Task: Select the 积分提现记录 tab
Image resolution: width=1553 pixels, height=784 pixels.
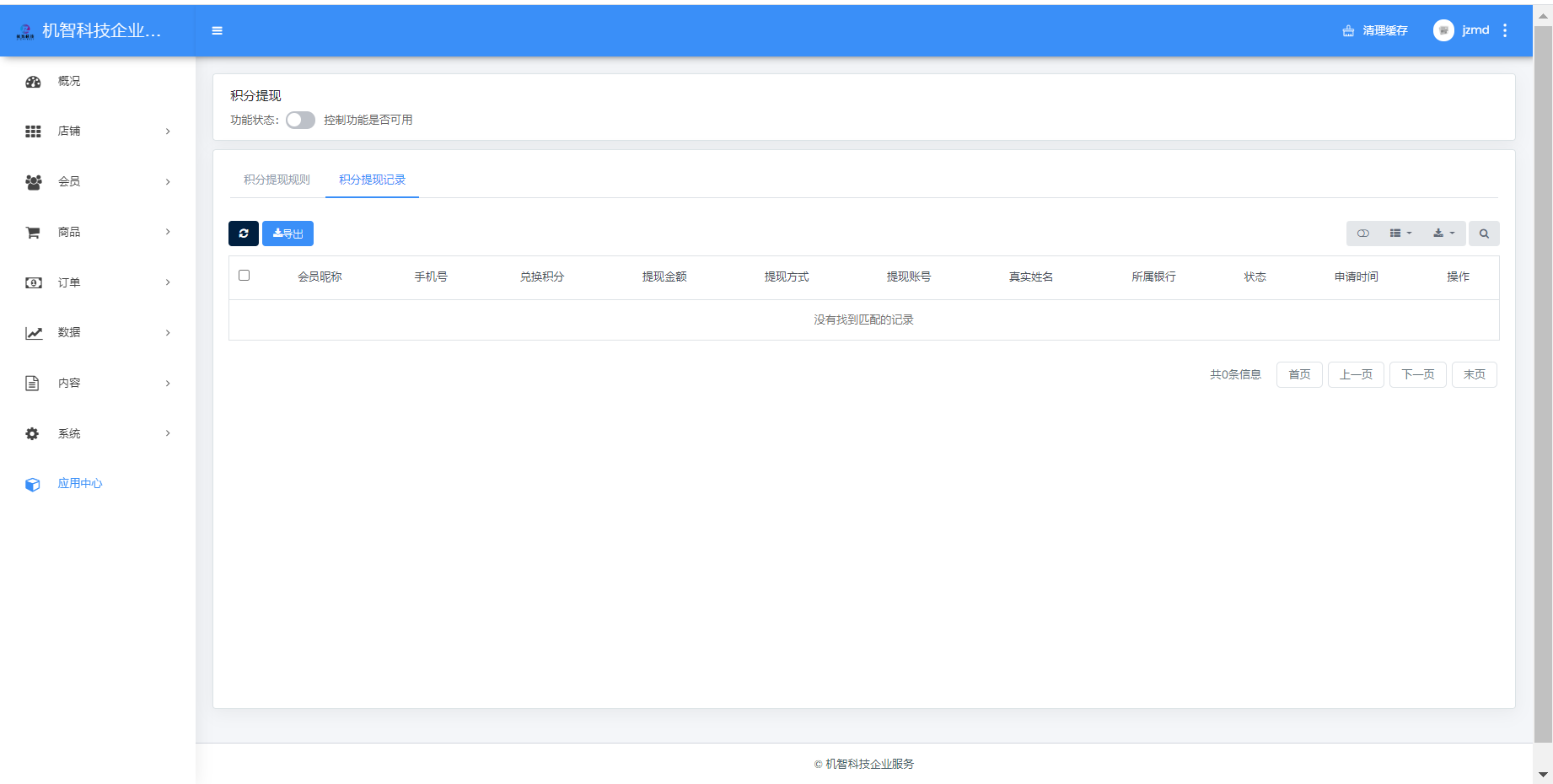Action: click(372, 180)
